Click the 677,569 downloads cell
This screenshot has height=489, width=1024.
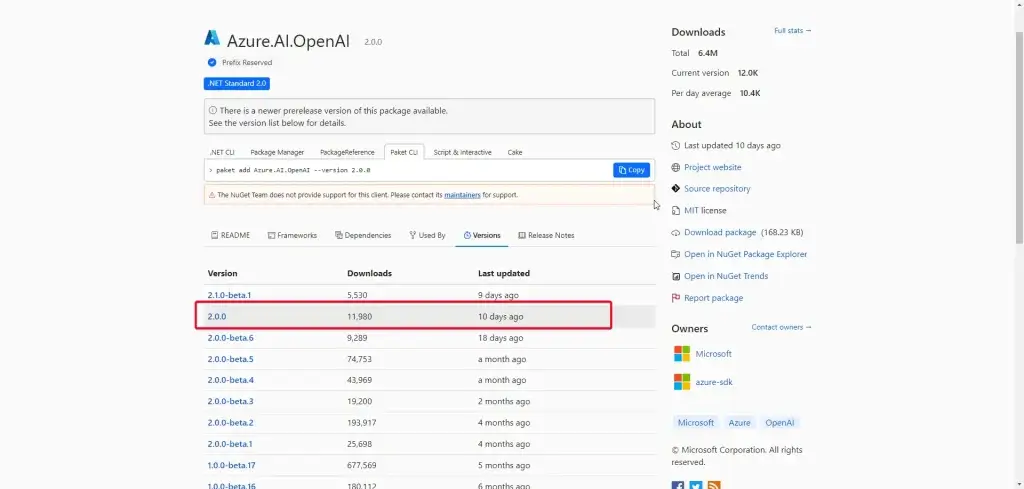[x=362, y=465]
